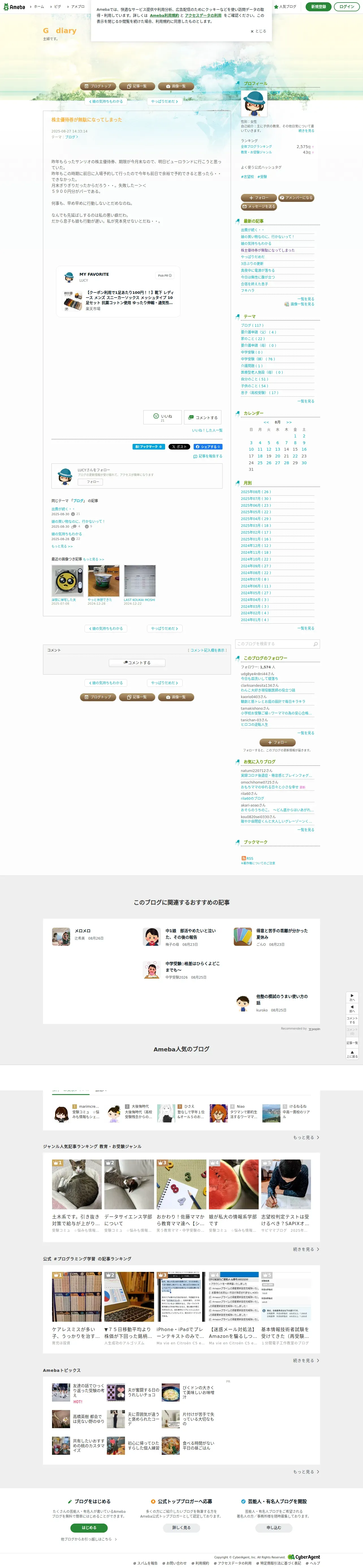Click the Facebook シェアする button
The image size is (363, 1568).
[208, 447]
